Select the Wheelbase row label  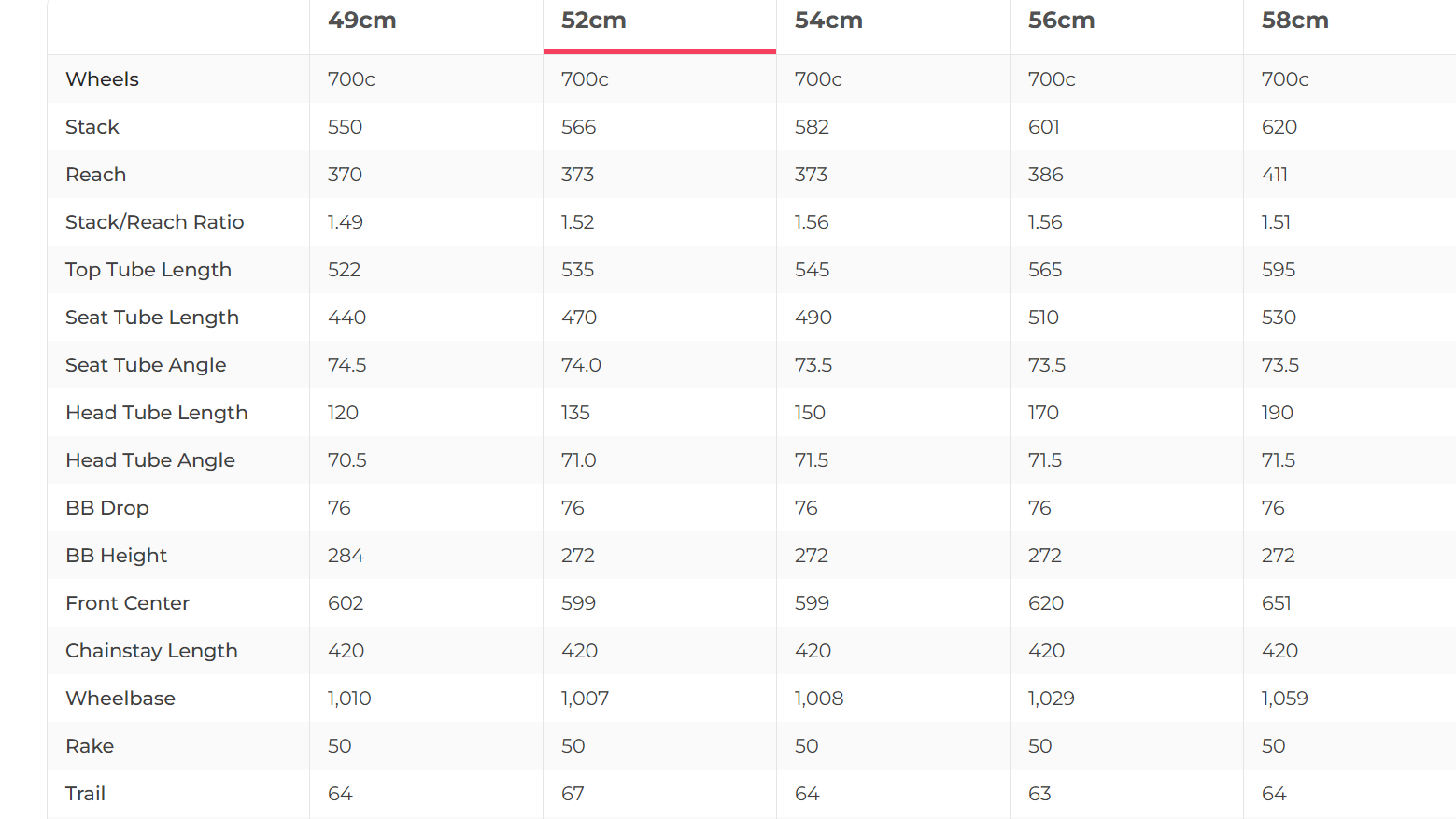(120, 699)
